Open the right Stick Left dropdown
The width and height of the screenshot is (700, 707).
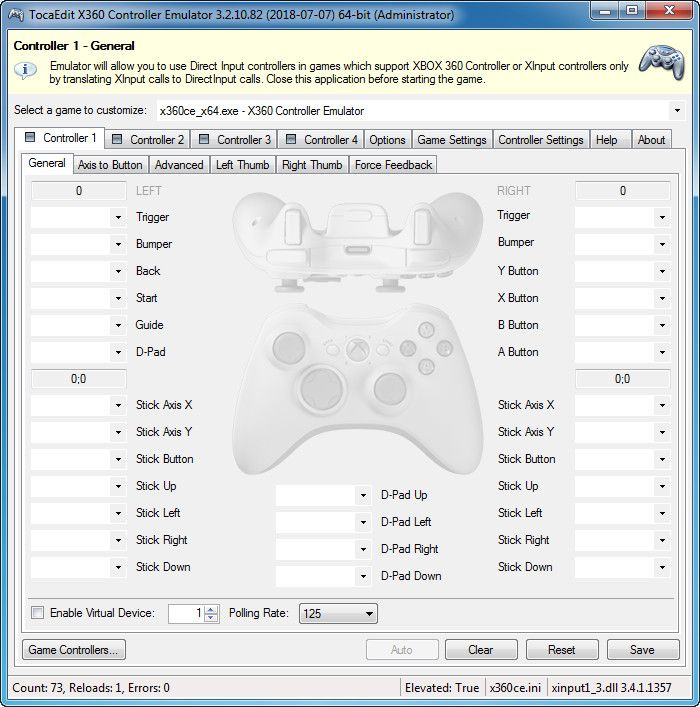pos(662,513)
